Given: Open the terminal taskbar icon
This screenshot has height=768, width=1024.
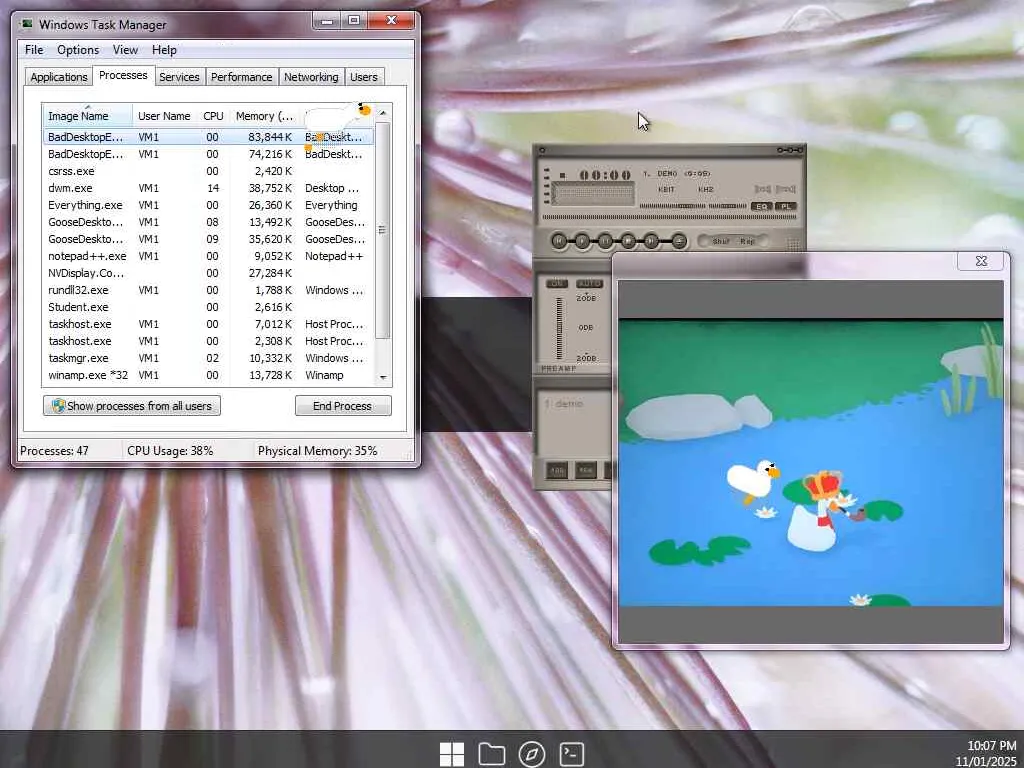Looking at the screenshot, I should pos(572,754).
